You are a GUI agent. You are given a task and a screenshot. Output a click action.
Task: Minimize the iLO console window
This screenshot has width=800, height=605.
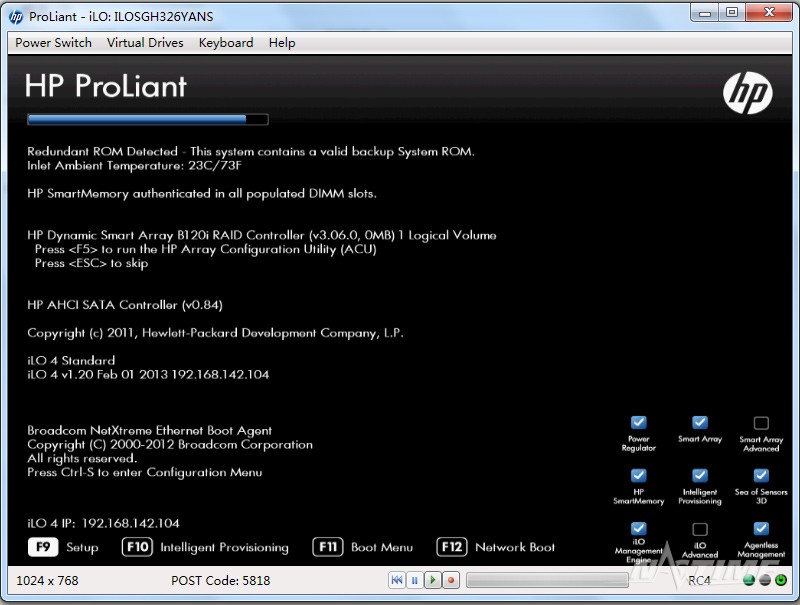click(x=705, y=13)
